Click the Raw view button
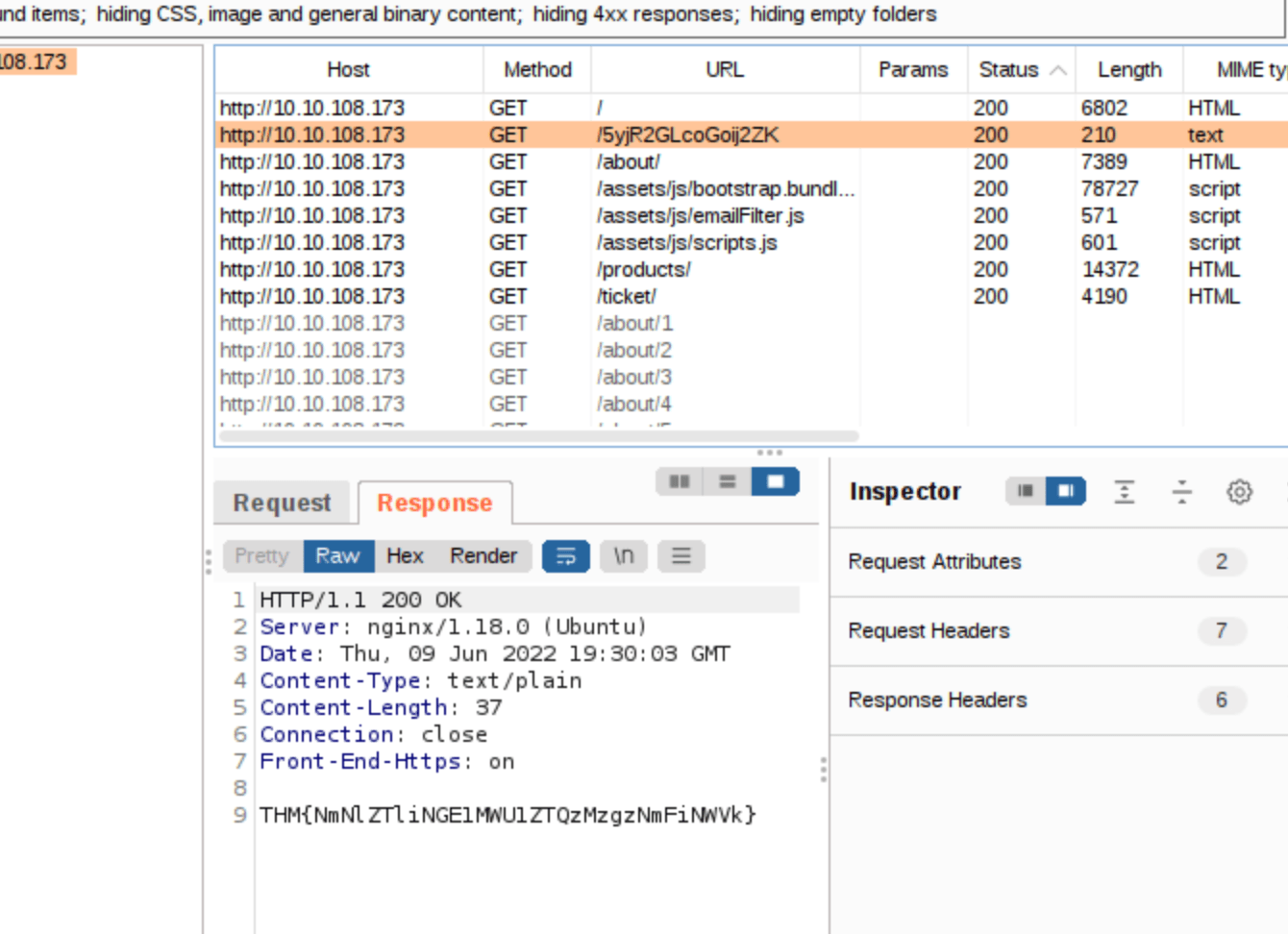 [337, 555]
